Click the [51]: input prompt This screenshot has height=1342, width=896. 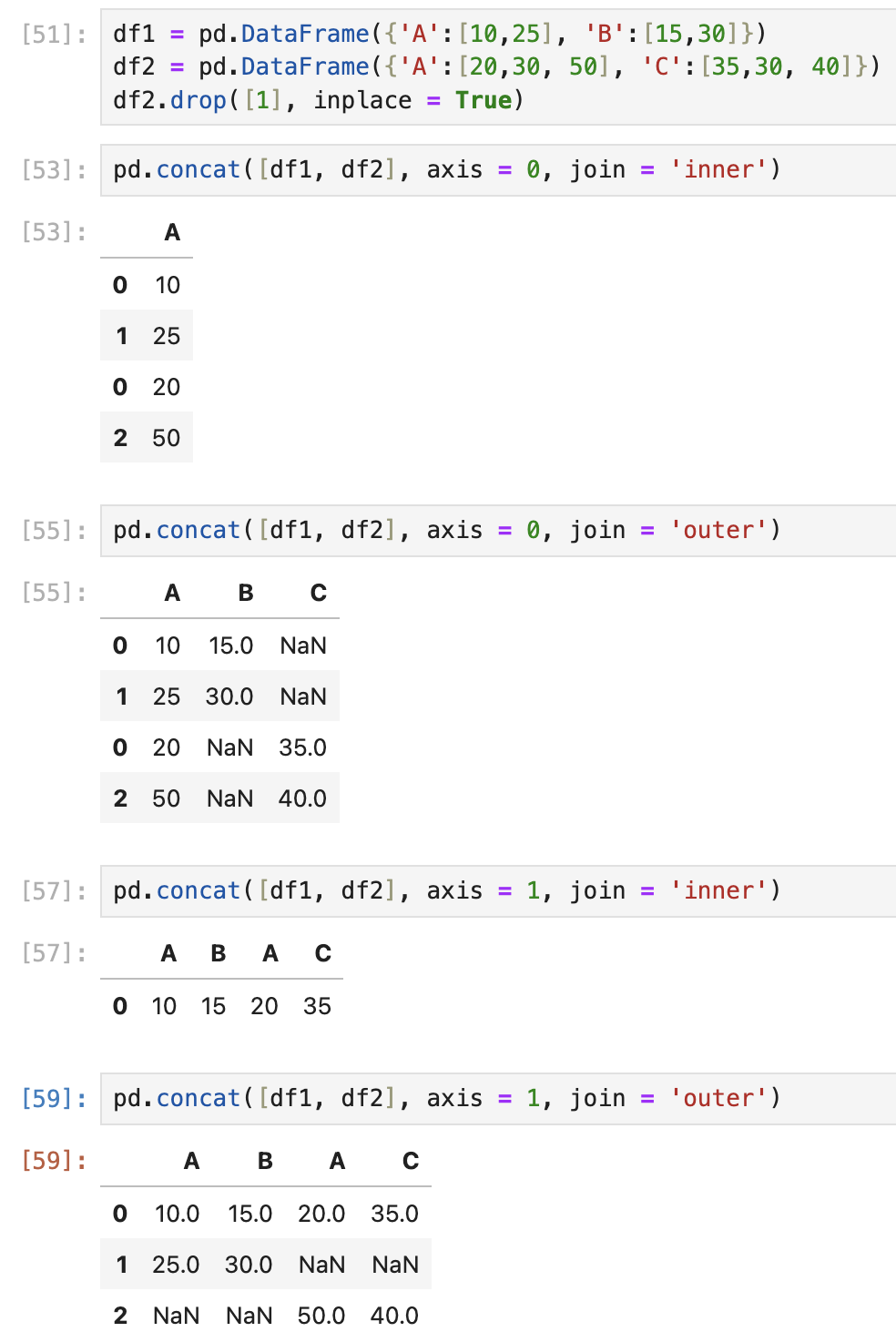pos(55,35)
